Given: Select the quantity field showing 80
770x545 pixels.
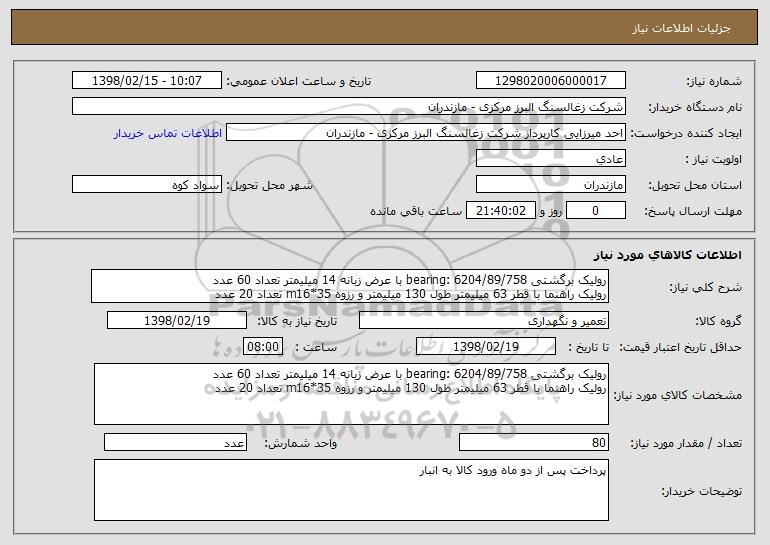Looking at the screenshot, I should tap(534, 442).
